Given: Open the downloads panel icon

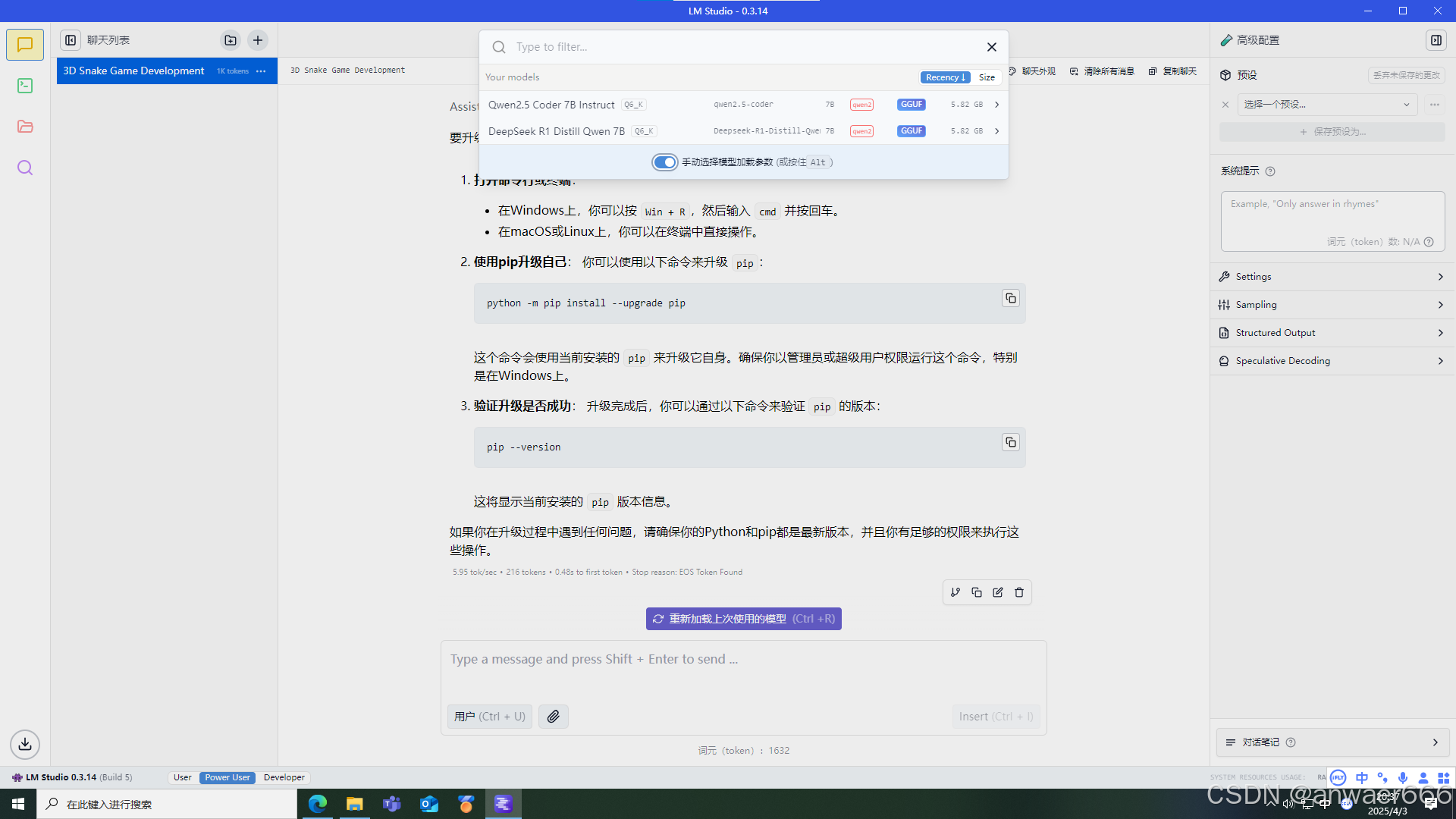Looking at the screenshot, I should pos(25,744).
